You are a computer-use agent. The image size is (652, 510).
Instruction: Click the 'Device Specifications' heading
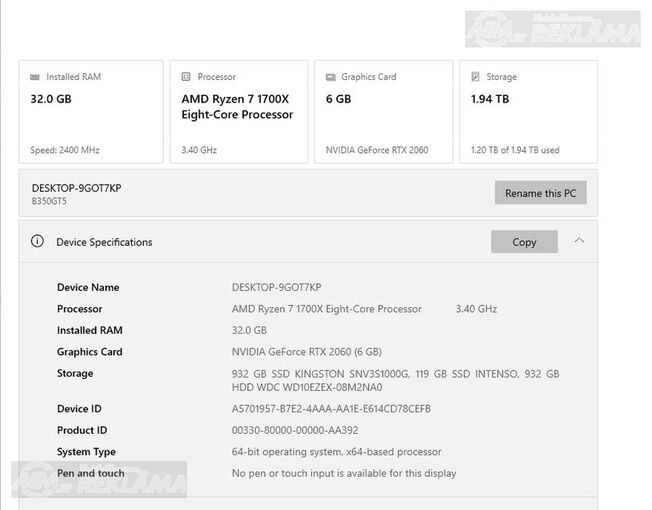[104, 242]
